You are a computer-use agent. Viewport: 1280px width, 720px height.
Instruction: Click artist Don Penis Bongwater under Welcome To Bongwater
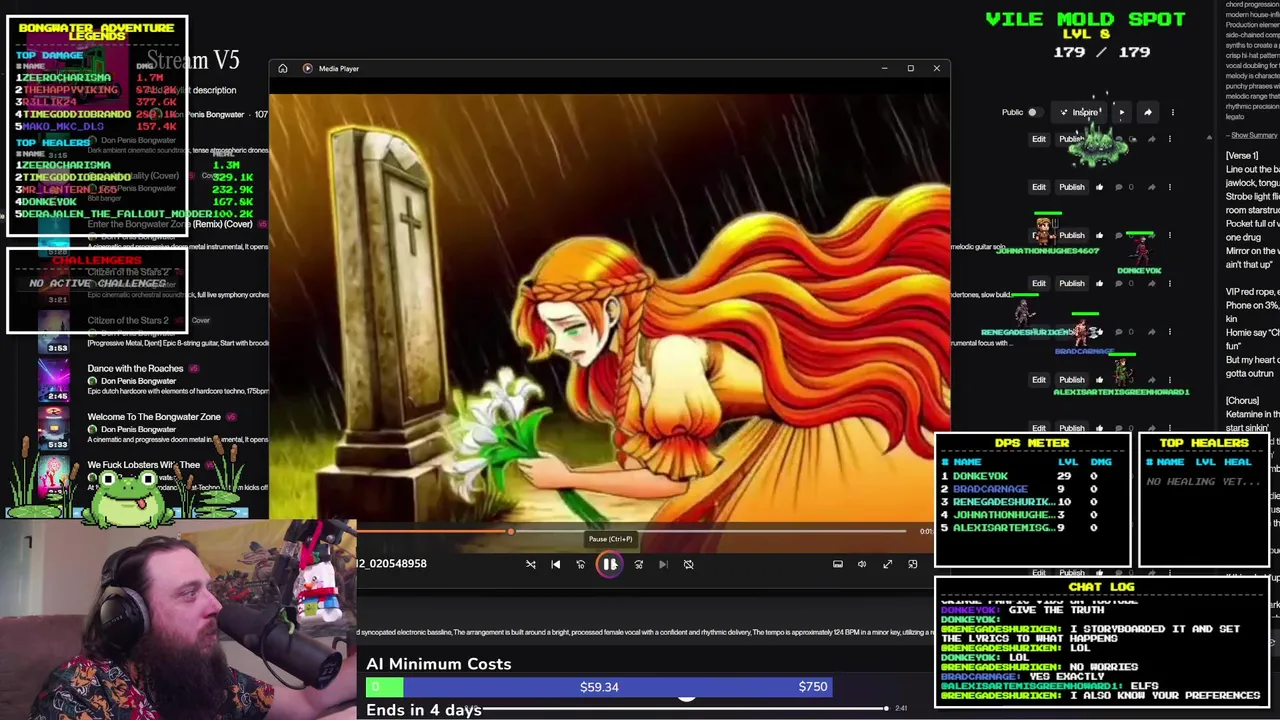(x=138, y=429)
